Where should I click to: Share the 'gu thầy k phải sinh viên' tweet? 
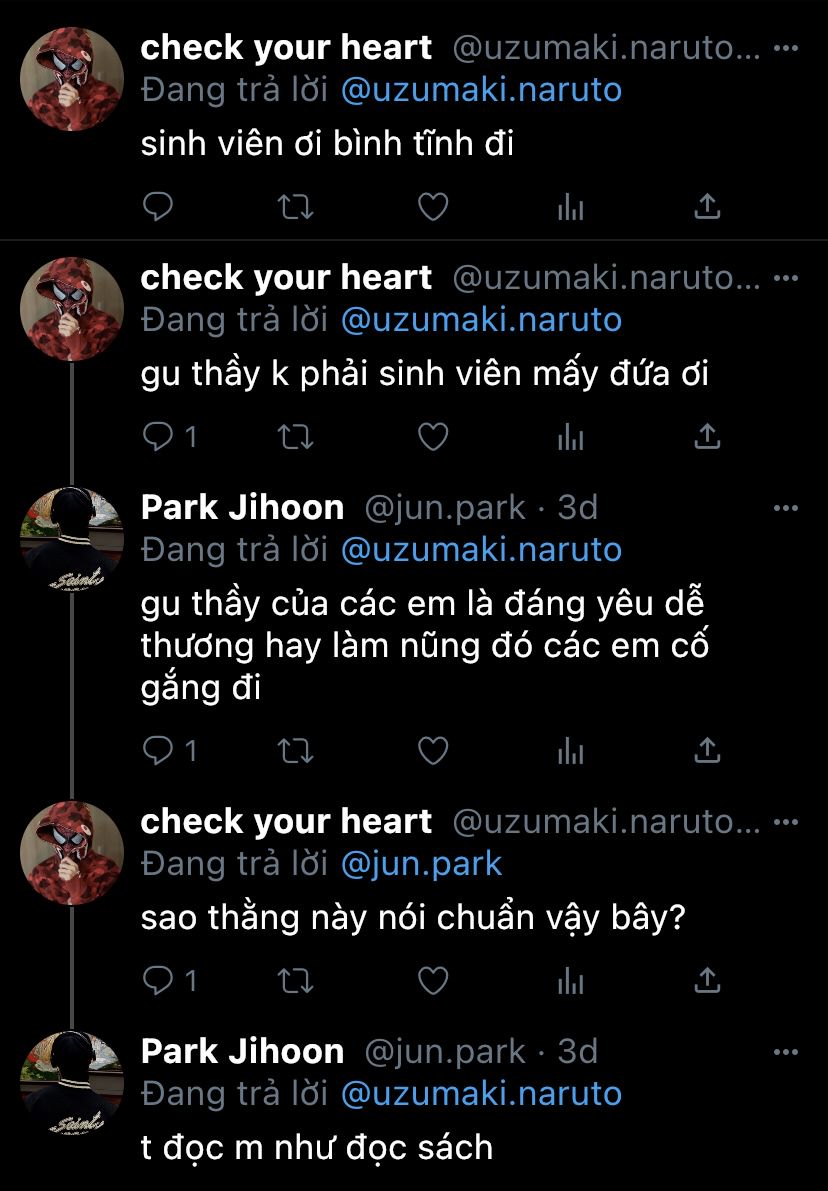point(707,437)
